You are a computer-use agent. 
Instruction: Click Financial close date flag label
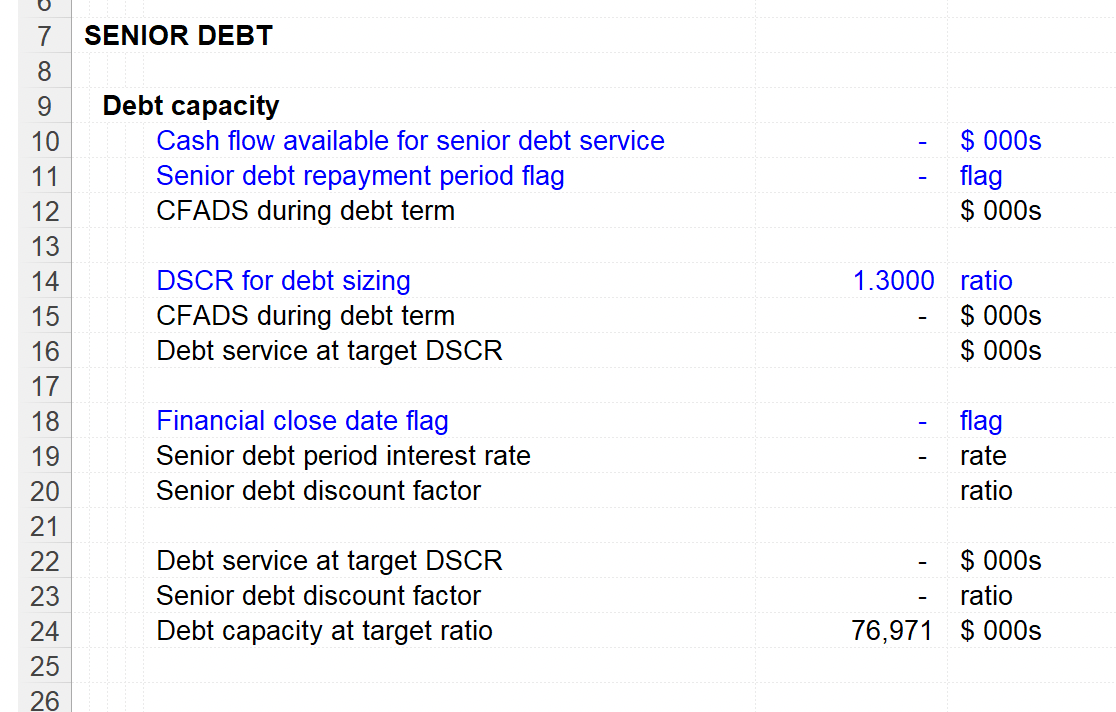point(302,421)
